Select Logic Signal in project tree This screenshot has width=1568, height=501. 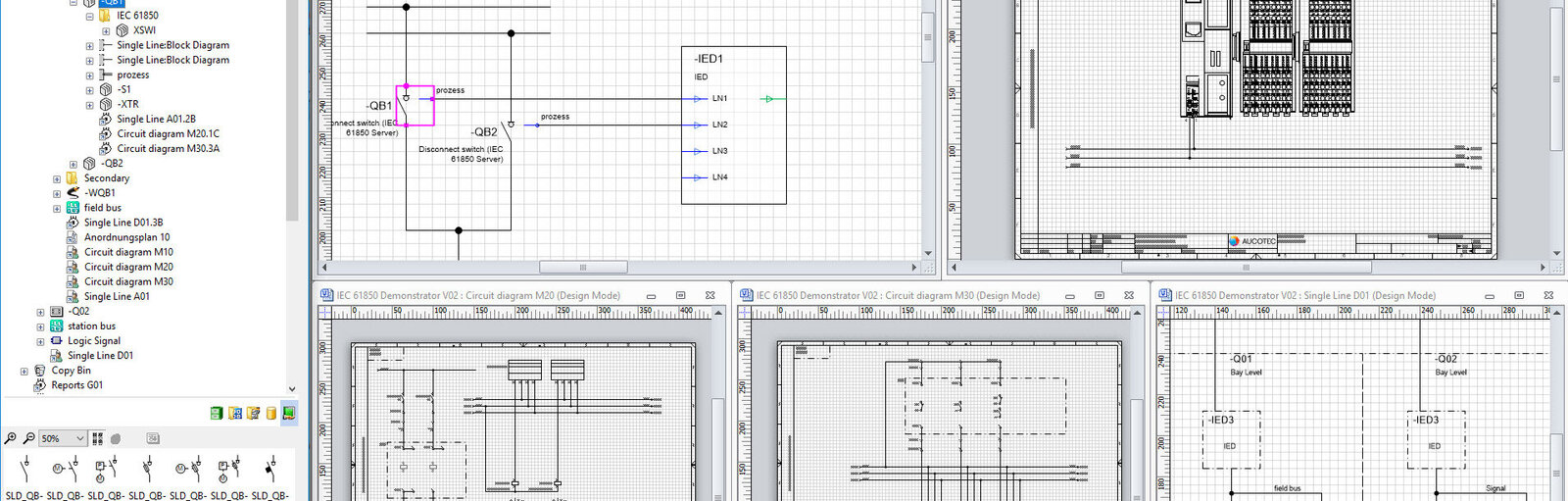(x=94, y=341)
